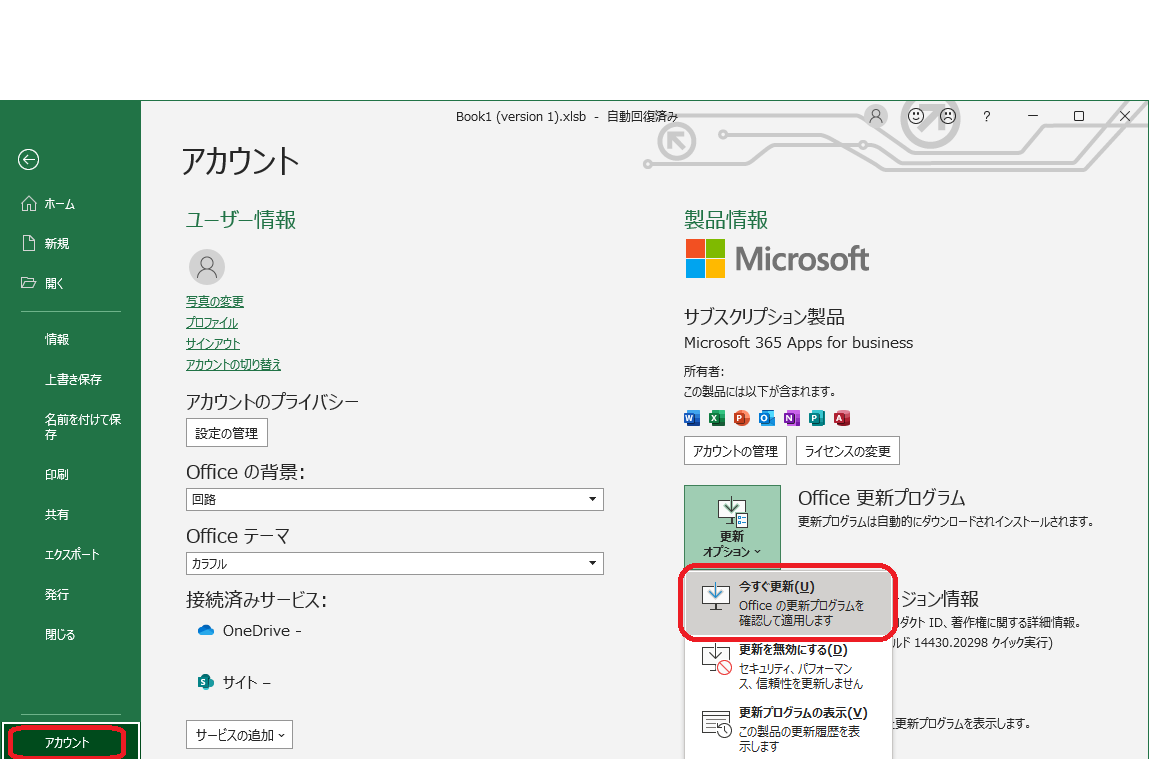Open the エクスポート page

coord(70,555)
